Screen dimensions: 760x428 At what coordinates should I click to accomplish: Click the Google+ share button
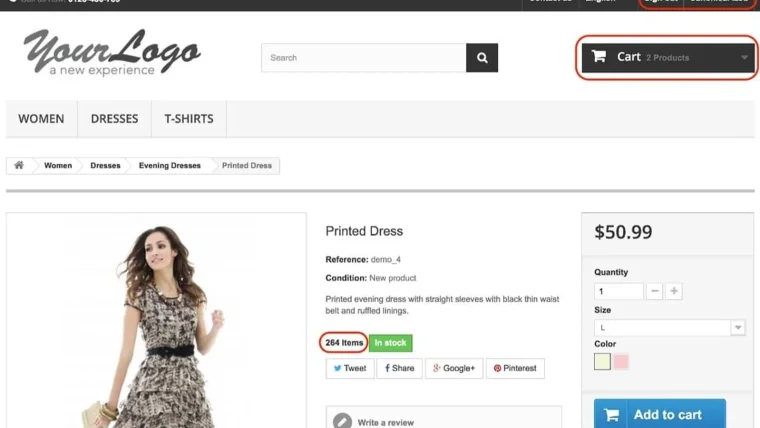(x=454, y=368)
